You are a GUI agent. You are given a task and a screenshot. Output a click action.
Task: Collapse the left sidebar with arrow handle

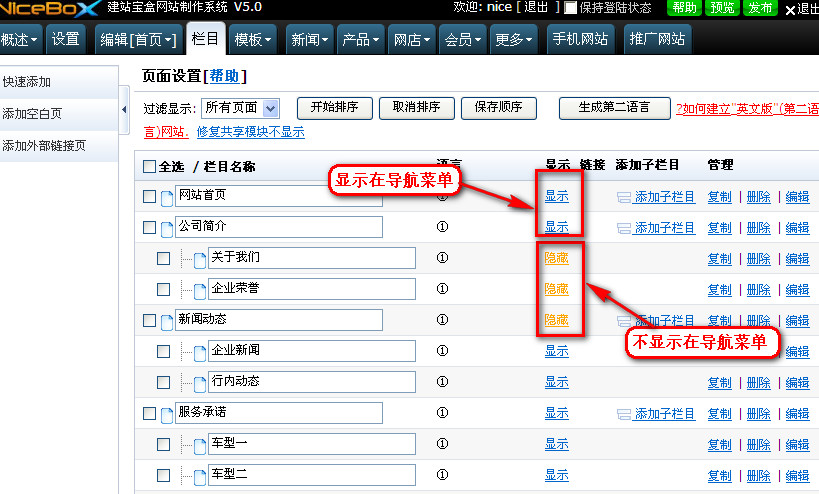tap(124, 107)
